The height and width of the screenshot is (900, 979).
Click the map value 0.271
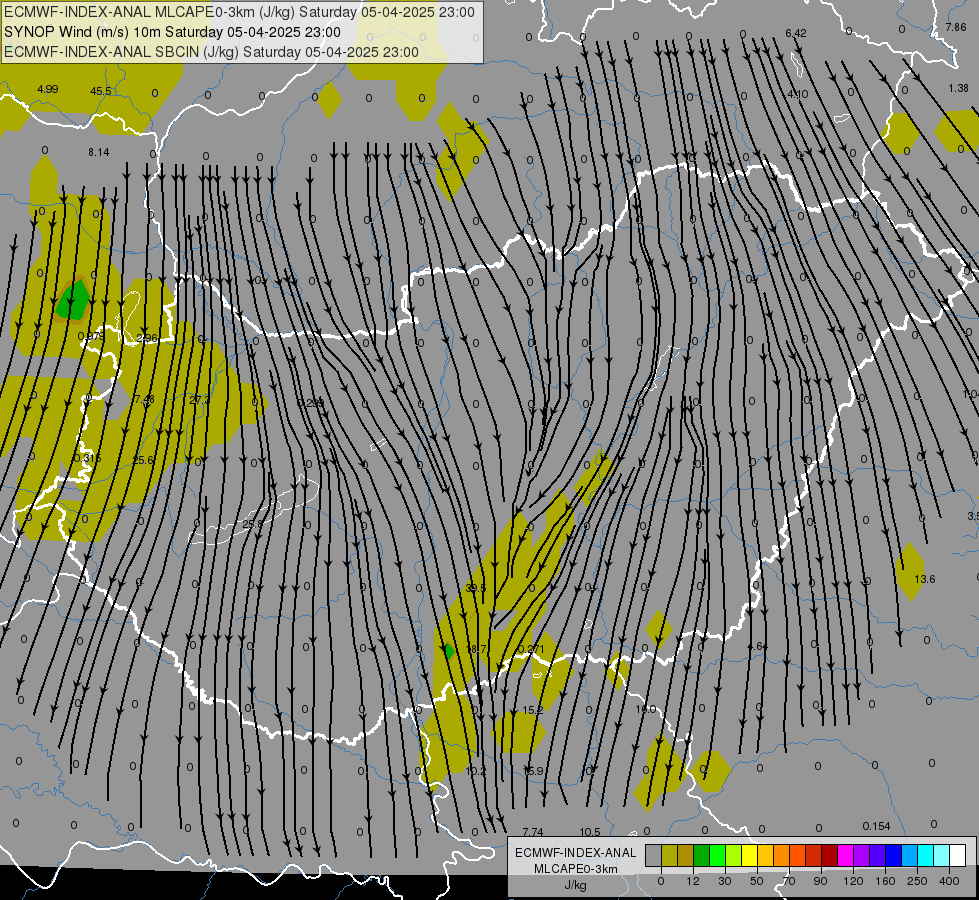click(x=531, y=649)
